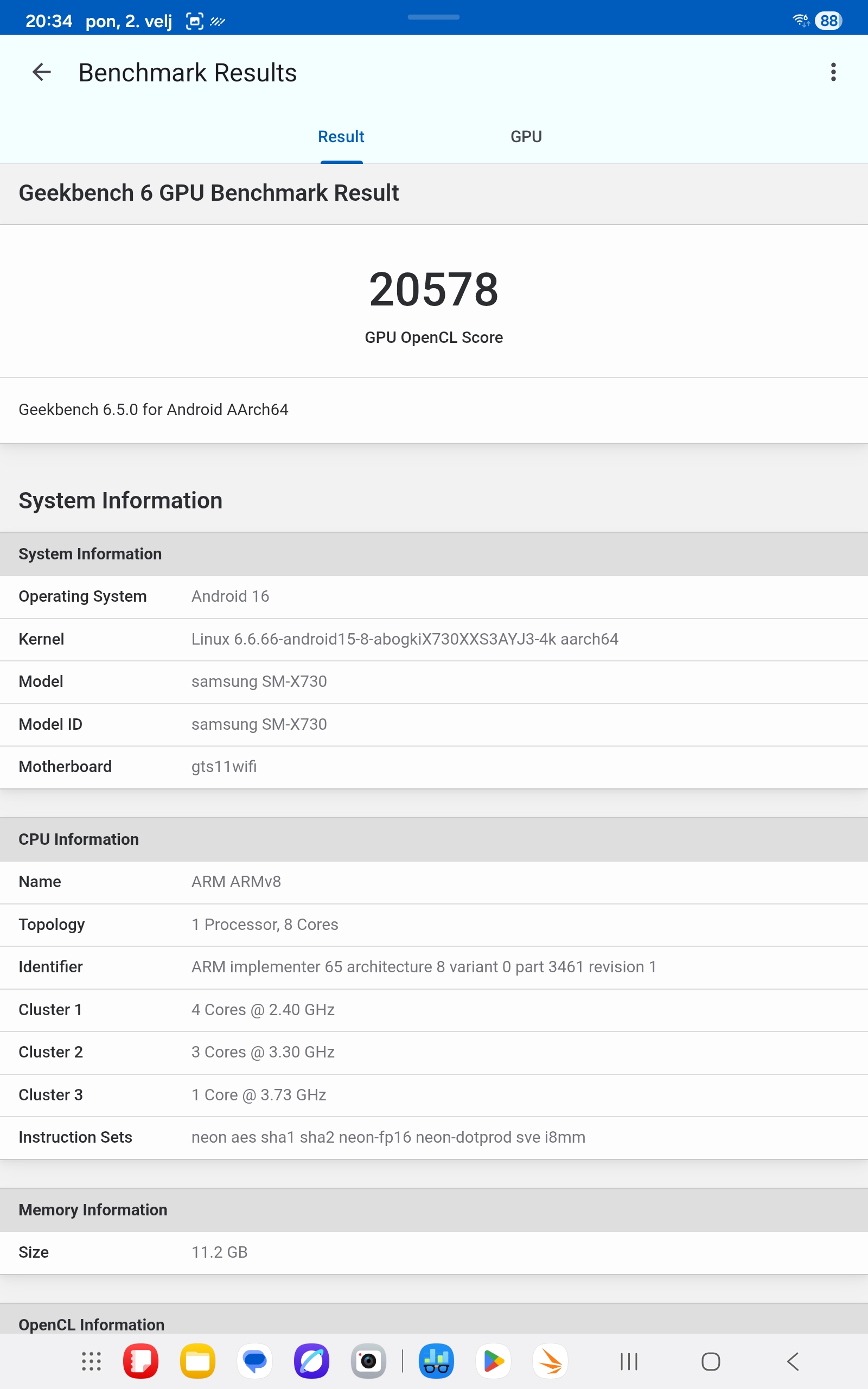Open the app drawer grid icon
The height and width of the screenshot is (1389, 868).
click(91, 1361)
